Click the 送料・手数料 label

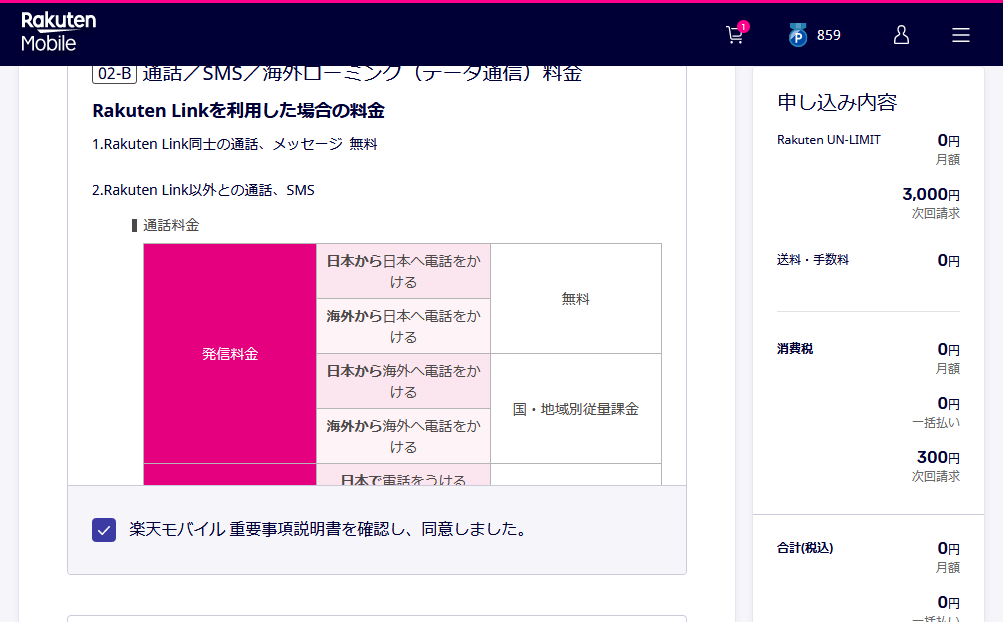(812, 260)
